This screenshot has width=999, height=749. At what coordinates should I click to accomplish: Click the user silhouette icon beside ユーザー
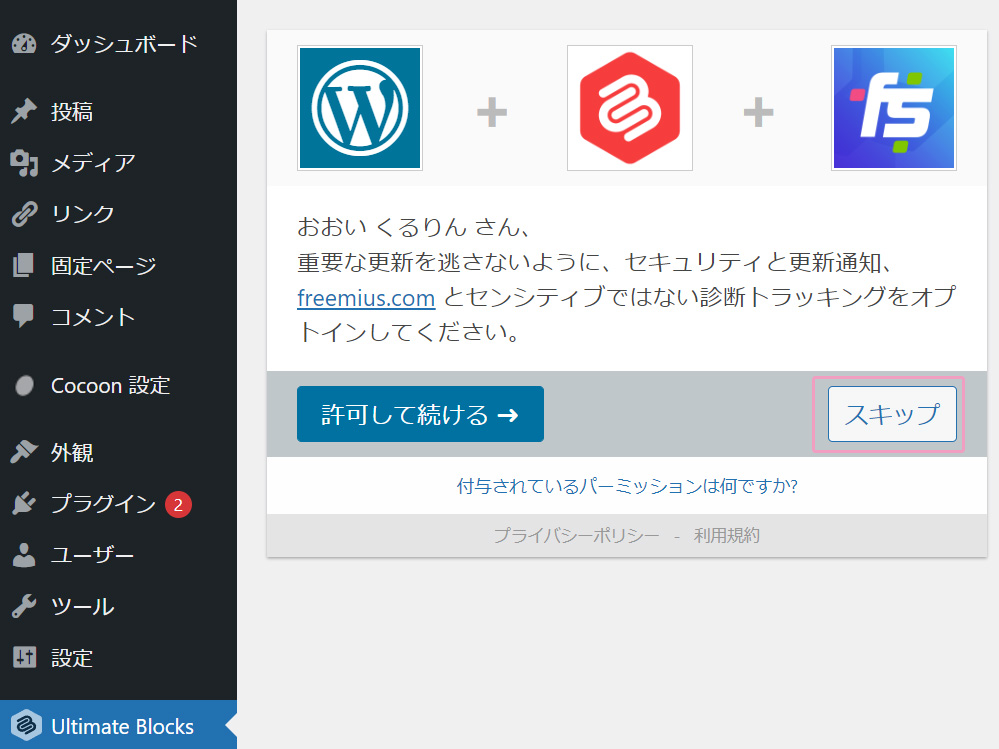pos(24,555)
